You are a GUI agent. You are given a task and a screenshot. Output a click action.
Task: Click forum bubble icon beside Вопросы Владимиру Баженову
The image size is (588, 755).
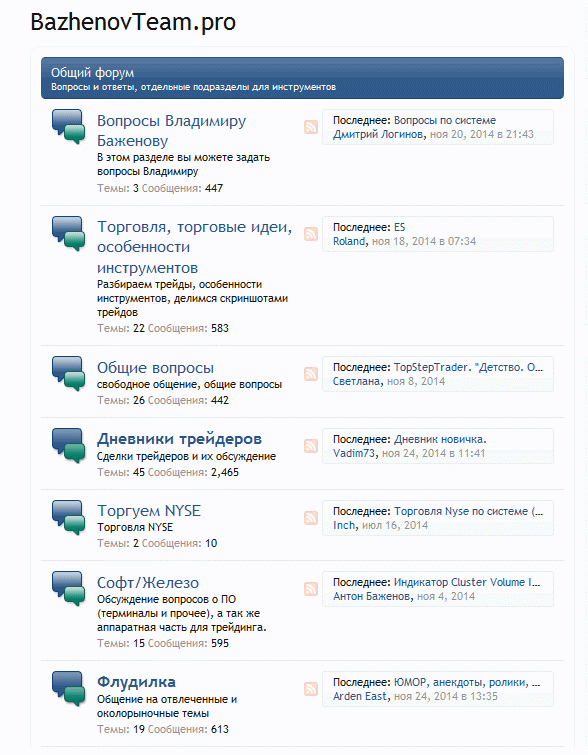(68, 127)
